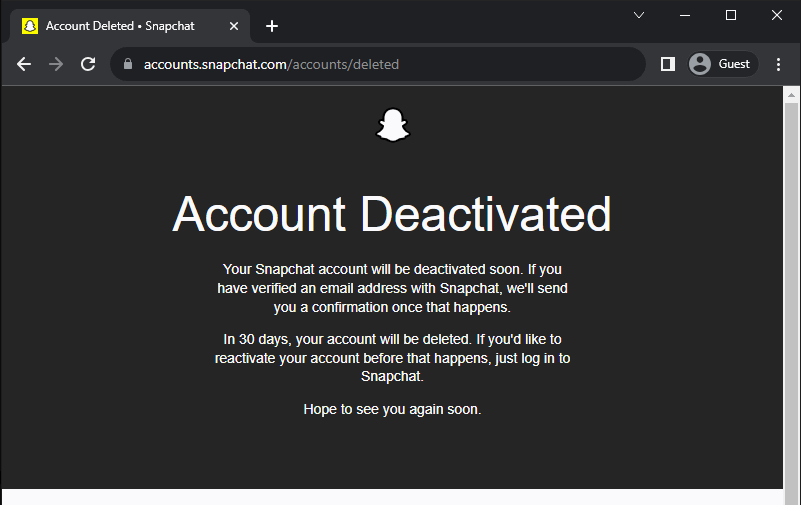Viewport: 801px width, 505px height.
Task: Go back to the previous page
Action: (x=24, y=64)
